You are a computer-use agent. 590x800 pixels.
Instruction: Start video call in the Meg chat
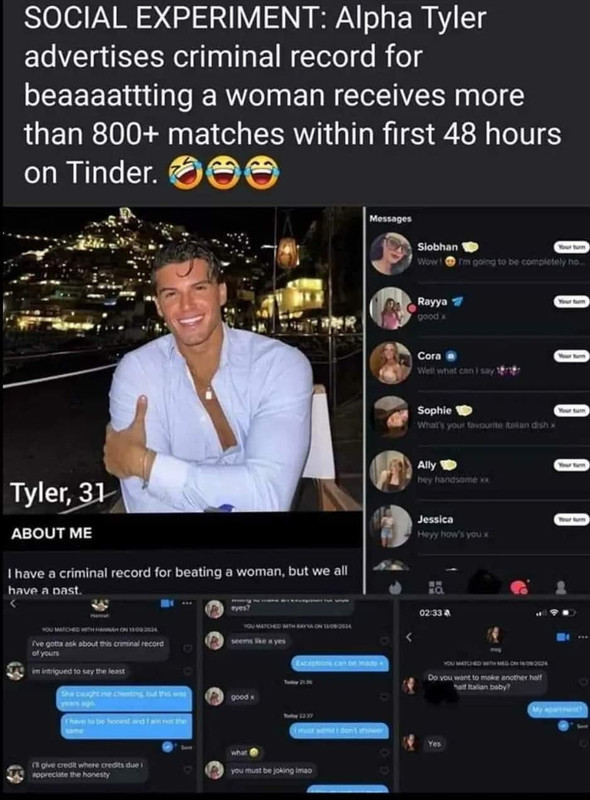point(563,637)
